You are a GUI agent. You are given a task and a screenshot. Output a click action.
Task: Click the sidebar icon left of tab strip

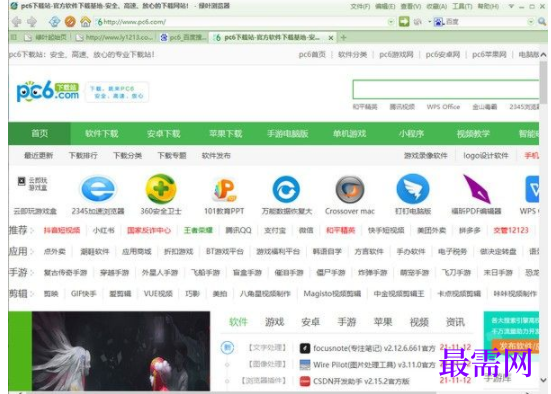click(14, 37)
